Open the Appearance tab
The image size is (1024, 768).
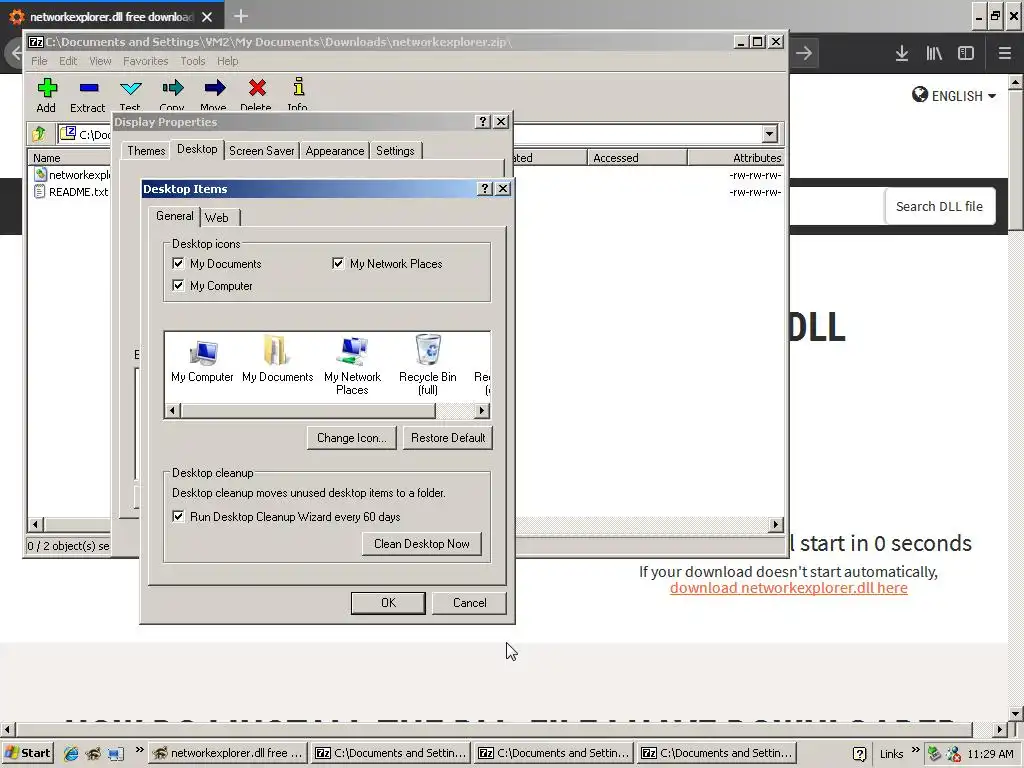click(x=335, y=151)
